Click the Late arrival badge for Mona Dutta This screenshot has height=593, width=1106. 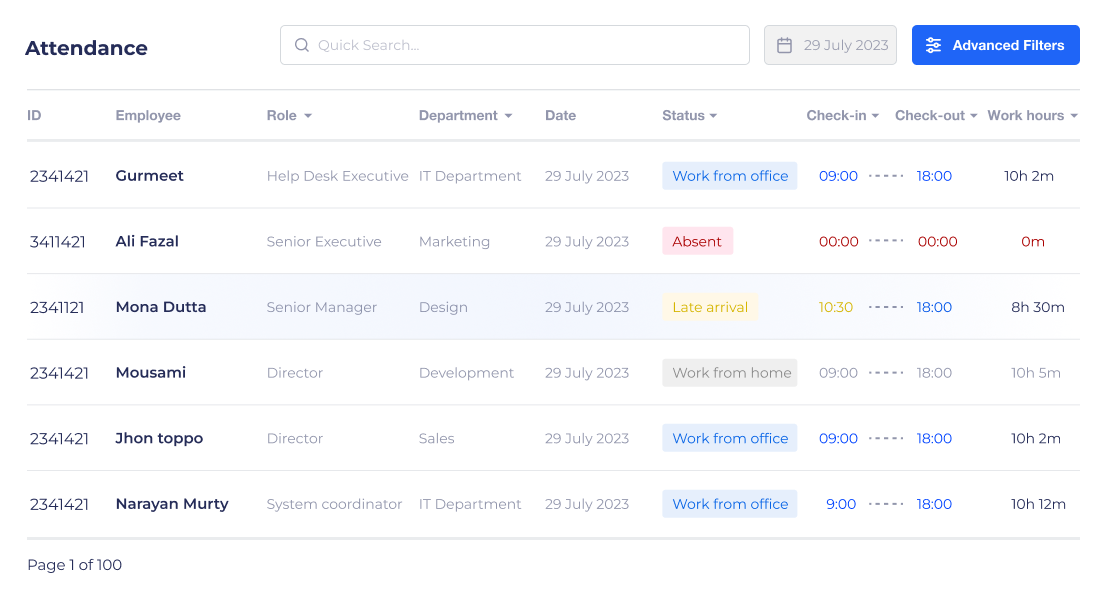click(710, 307)
